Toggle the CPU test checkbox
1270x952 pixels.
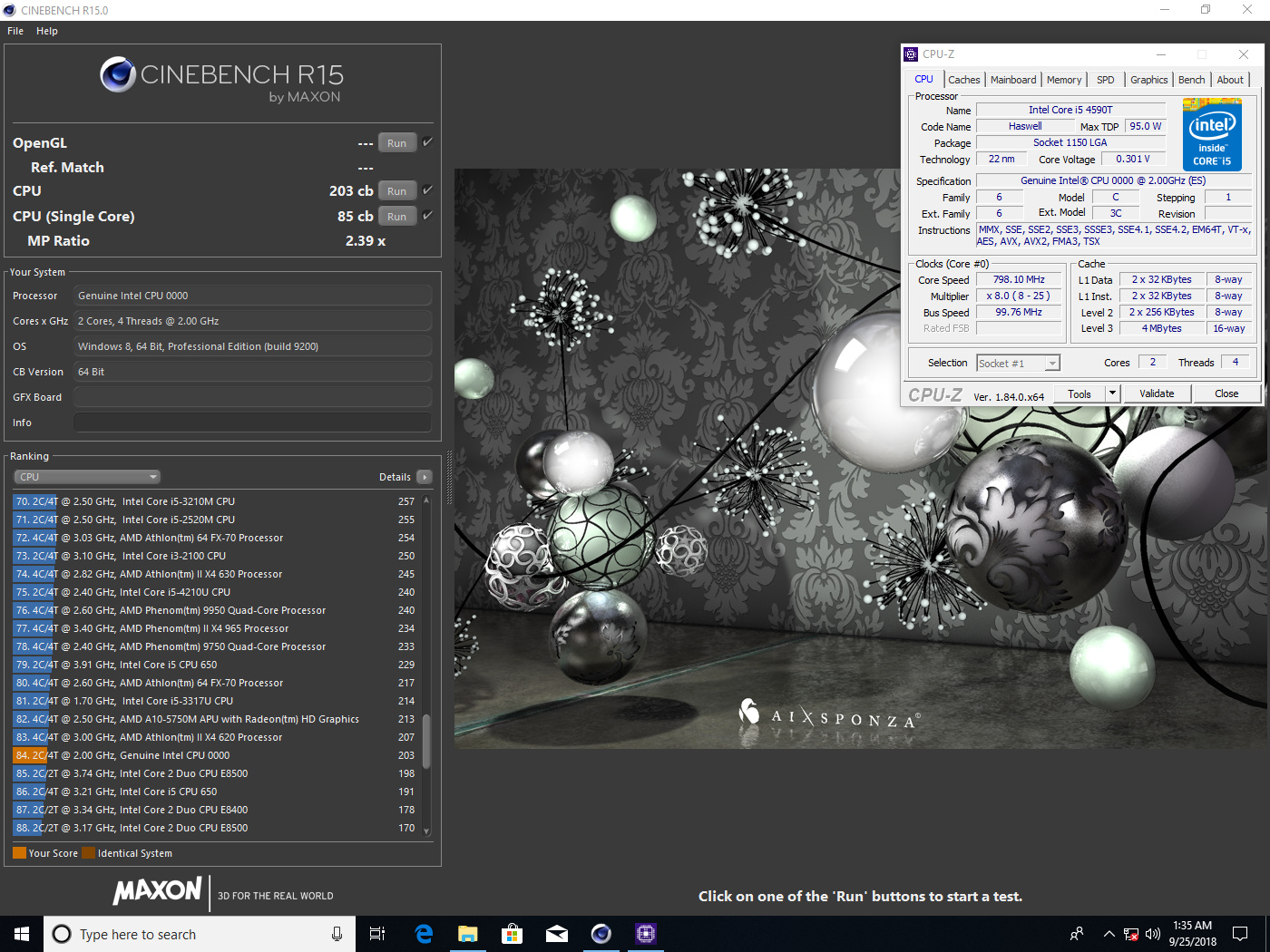pos(427,190)
